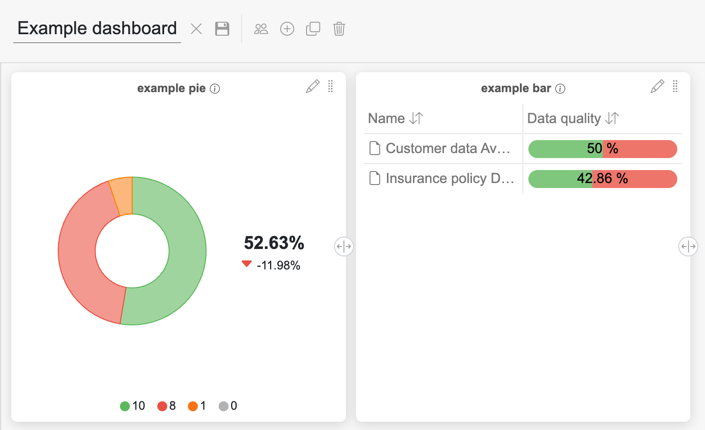Toggle the red legend item labeled 8
Image resolution: width=705 pixels, height=430 pixels.
pos(166,406)
